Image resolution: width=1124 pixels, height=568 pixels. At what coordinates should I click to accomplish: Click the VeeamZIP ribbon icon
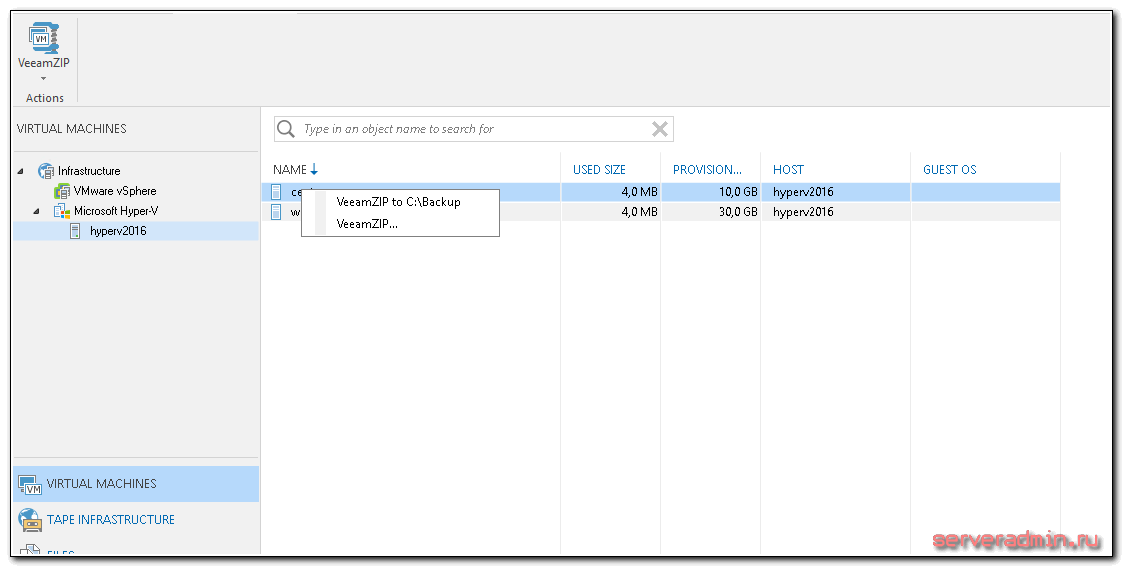tap(43, 38)
